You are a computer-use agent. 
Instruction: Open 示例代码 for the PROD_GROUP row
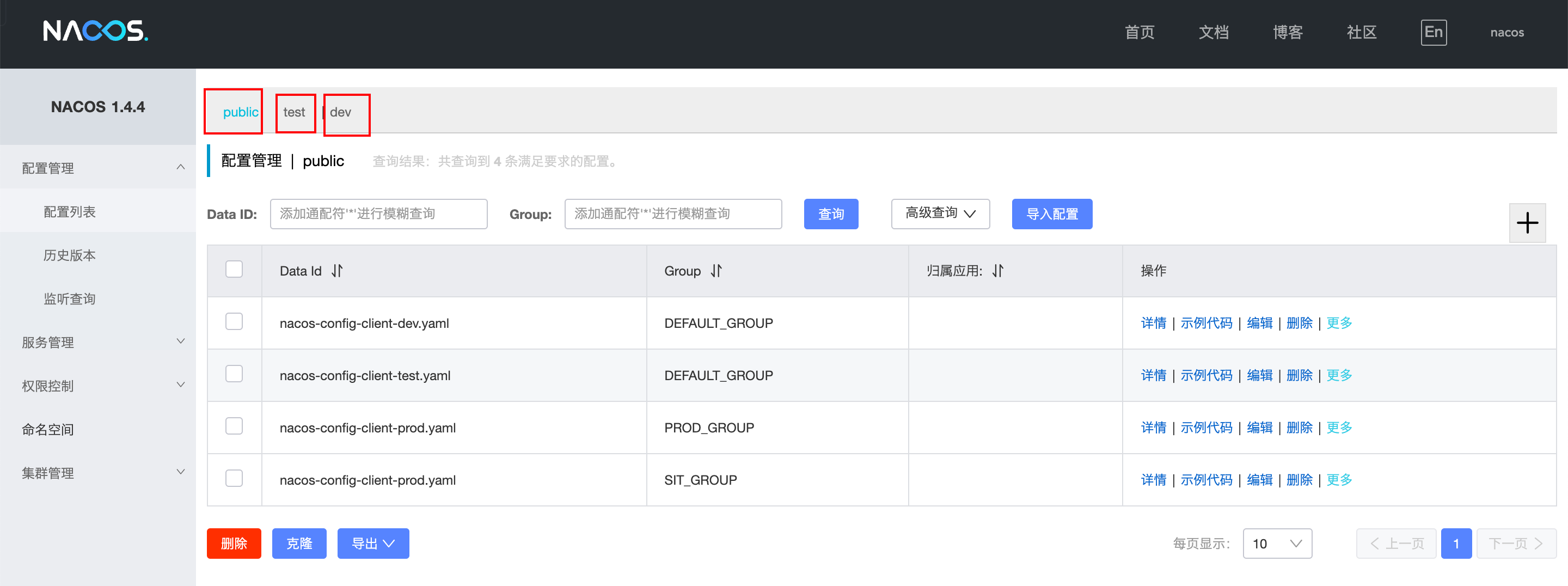click(x=1206, y=428)
